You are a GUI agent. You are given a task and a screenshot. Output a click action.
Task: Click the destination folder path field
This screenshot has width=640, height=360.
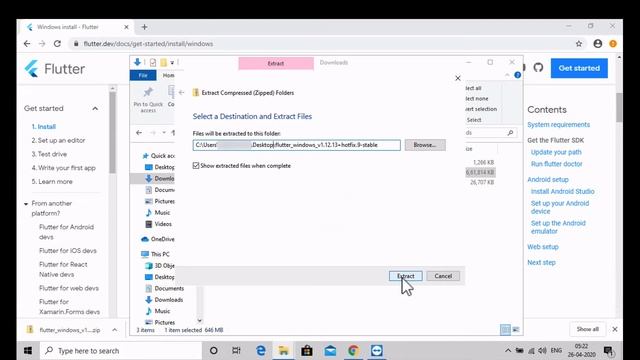pos(296,145)
